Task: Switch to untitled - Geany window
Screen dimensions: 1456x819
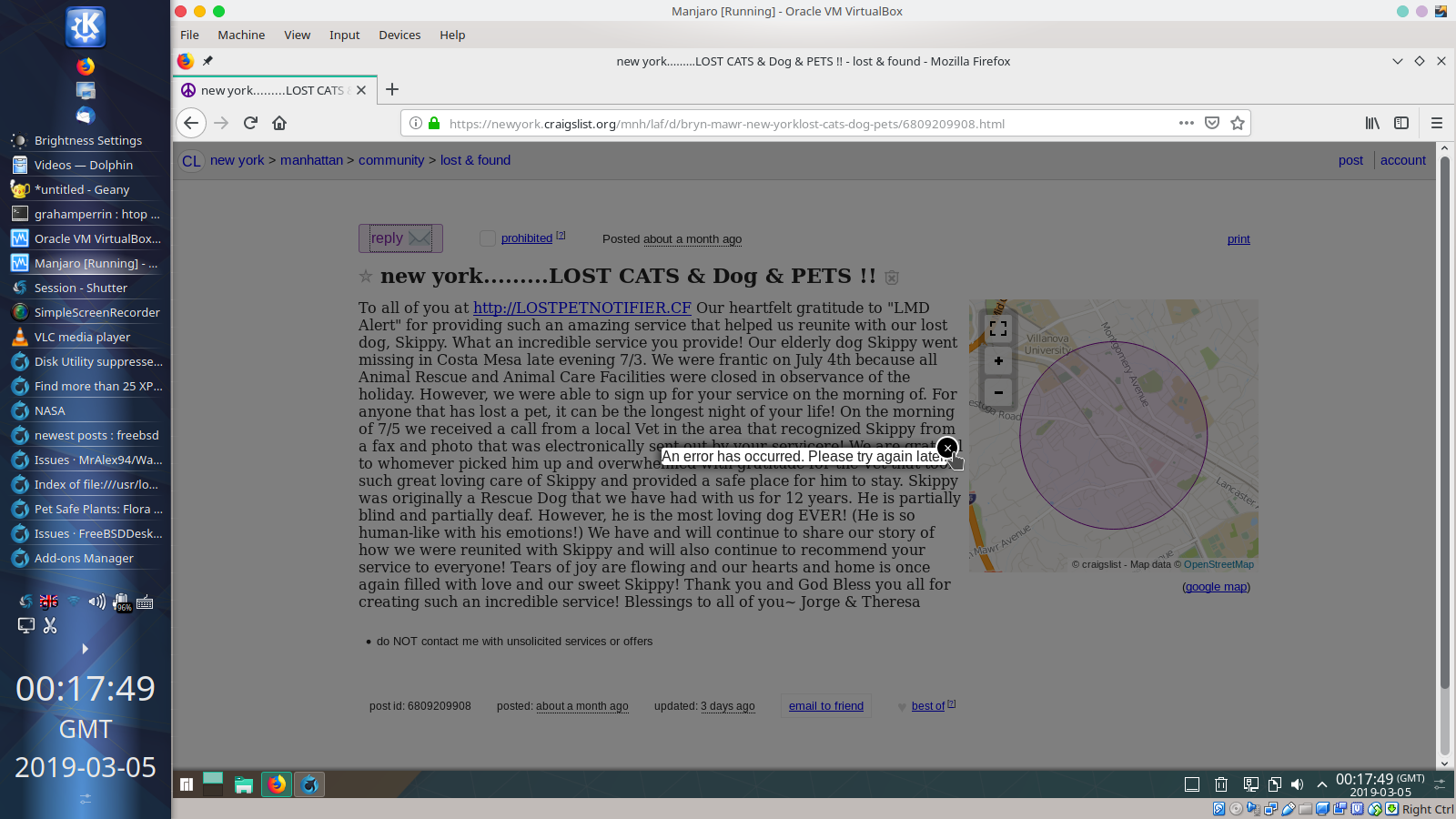Action: pos(86,189)
